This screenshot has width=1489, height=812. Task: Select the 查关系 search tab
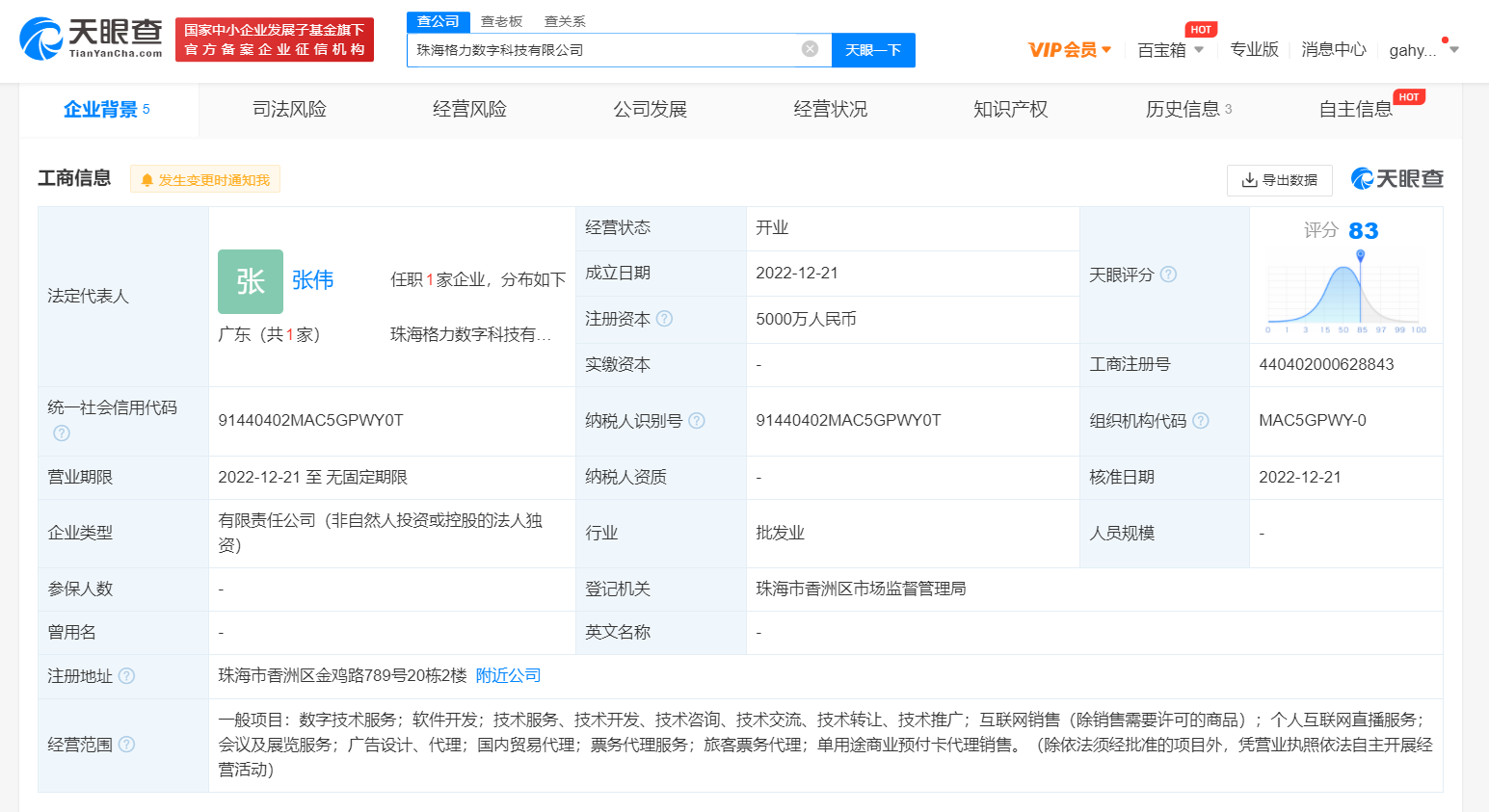[565, 21]
